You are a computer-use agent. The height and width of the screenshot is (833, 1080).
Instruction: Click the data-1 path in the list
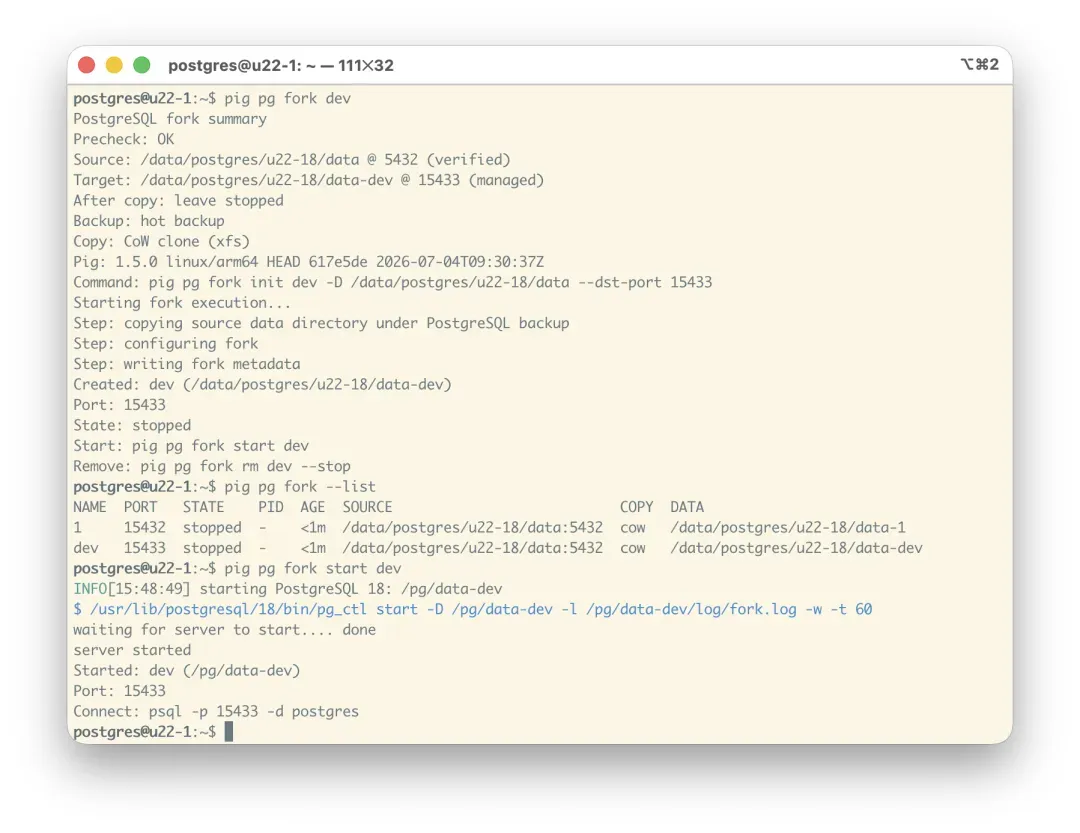(x=788, y=528)
